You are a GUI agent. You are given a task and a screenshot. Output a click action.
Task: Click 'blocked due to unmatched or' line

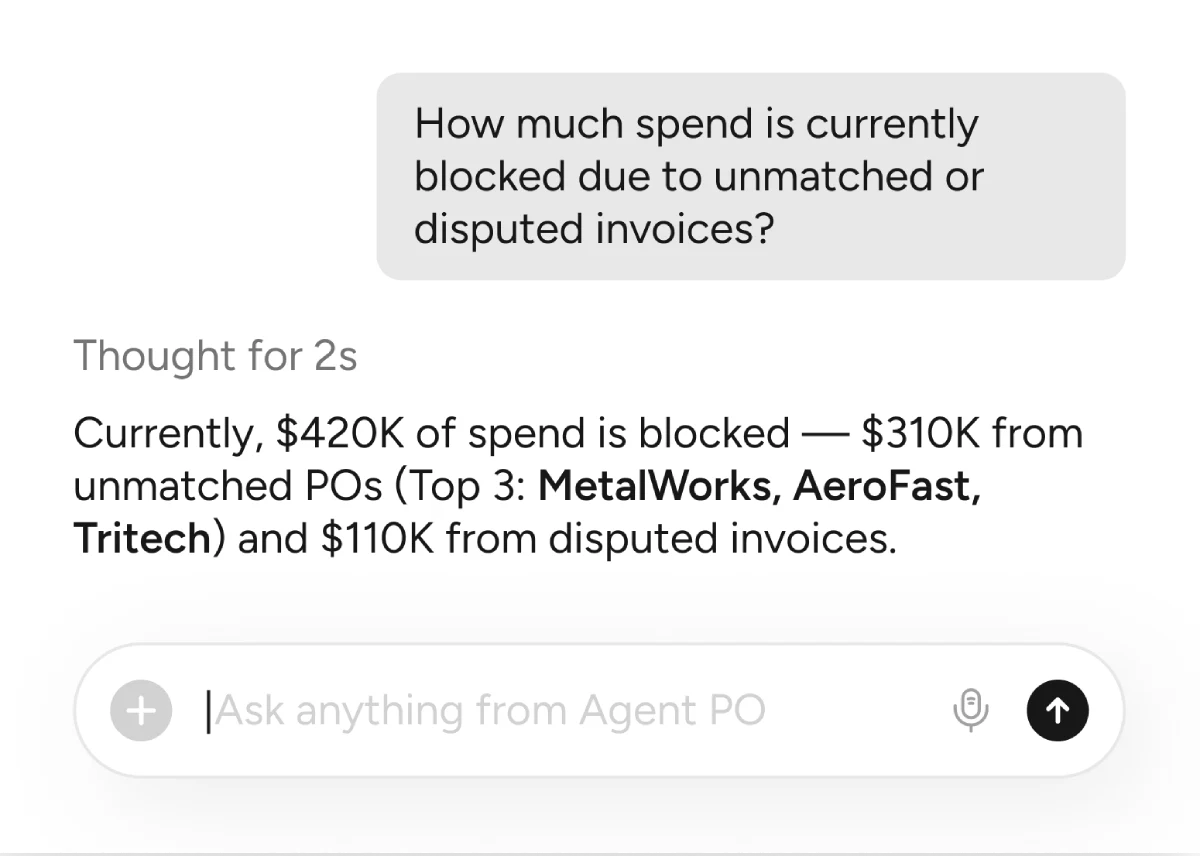click(699, 176)
